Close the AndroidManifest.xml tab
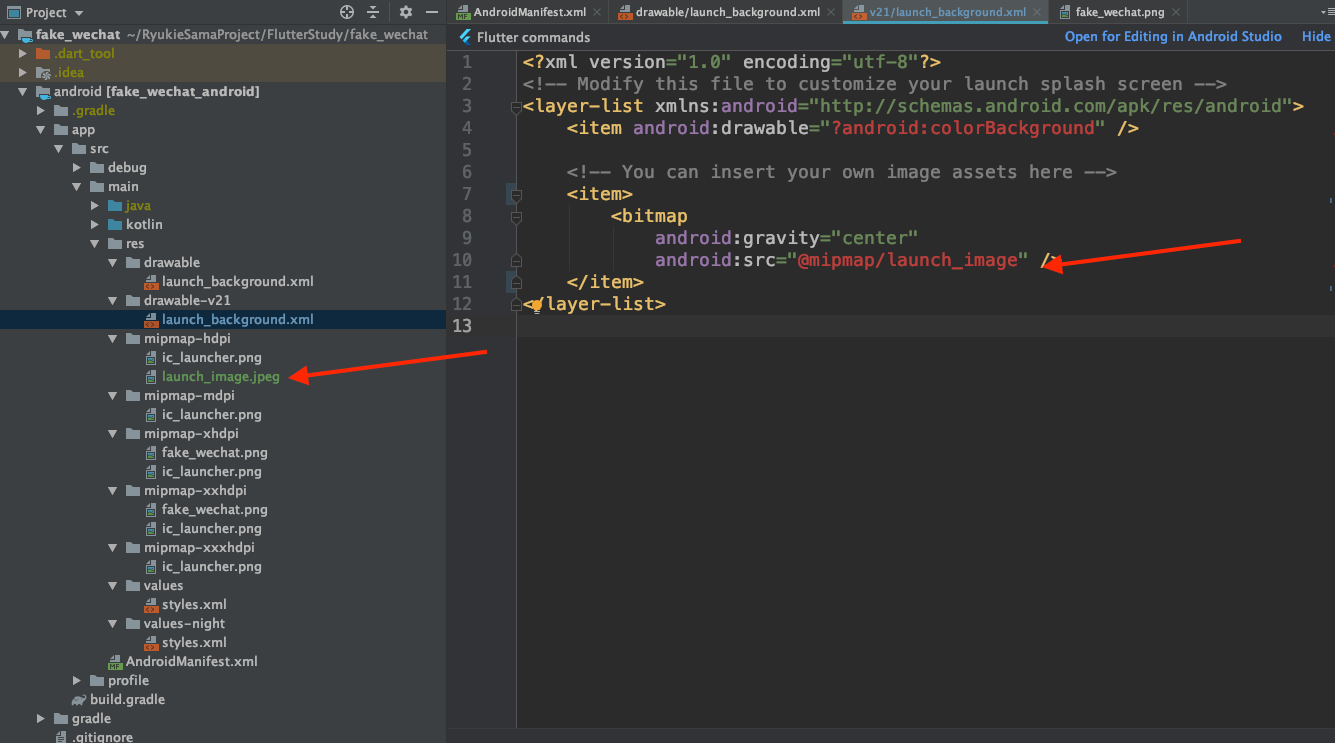The height and width of the screenshot is (743, 1335). click(x=597, y=12)
